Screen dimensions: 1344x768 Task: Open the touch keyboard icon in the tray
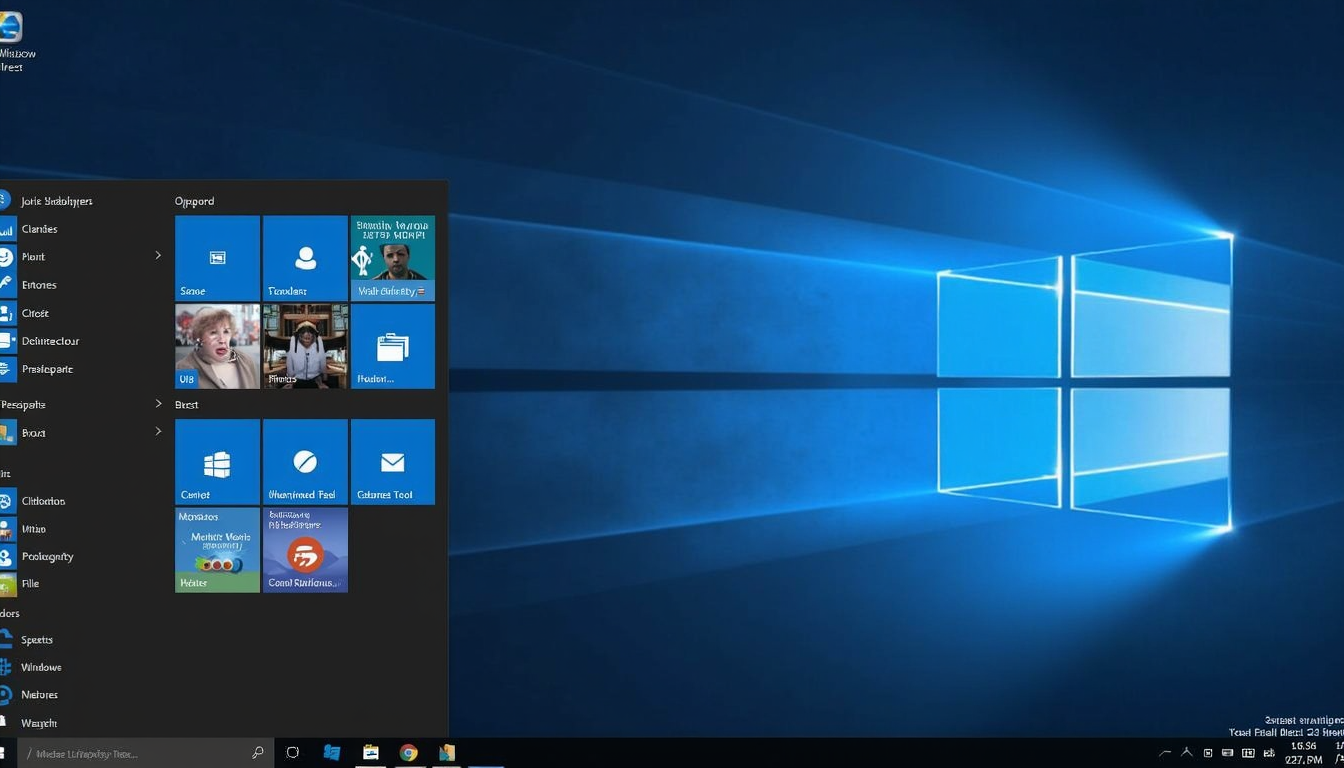(1227, 752)
